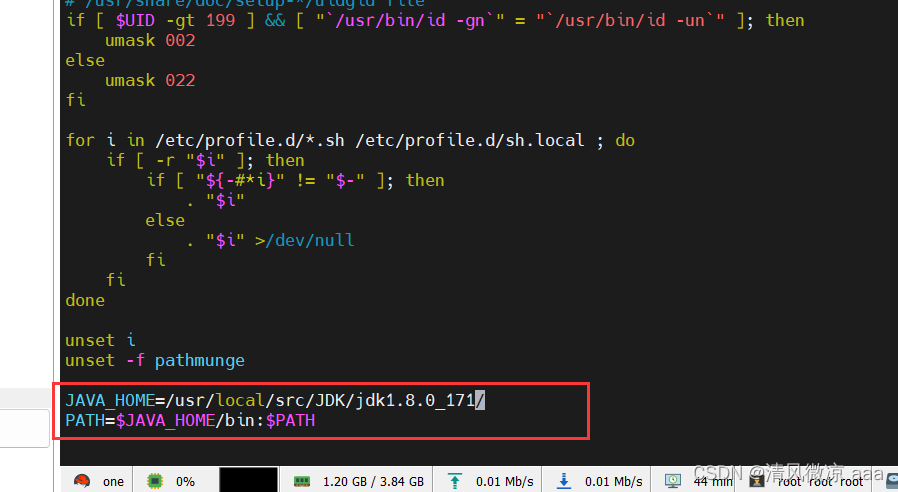The image size is (898, 492).
Task: Click the uptime monitor clock icon
Action: tap(673, 481)
